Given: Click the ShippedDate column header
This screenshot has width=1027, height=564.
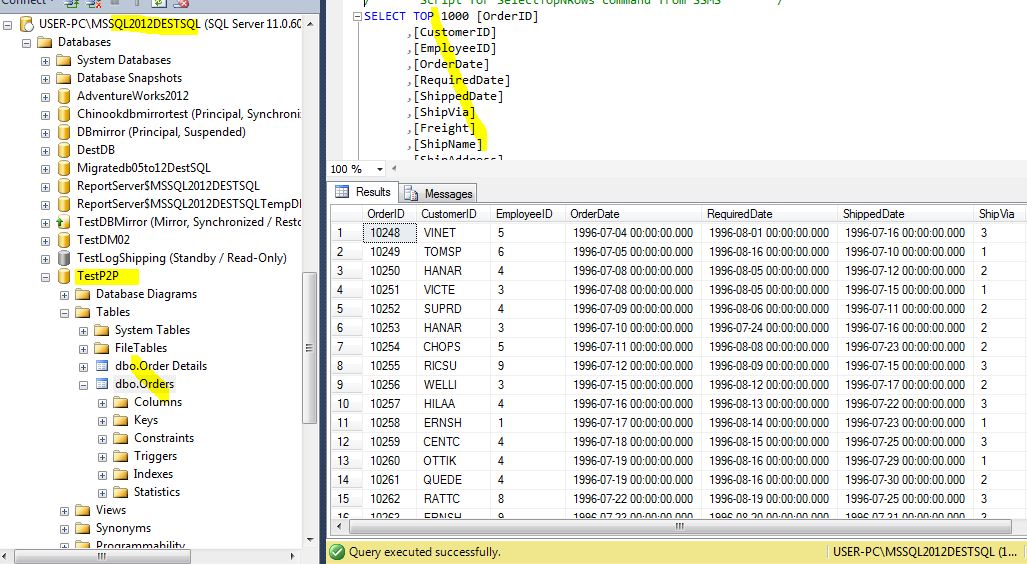Looking at the screenshot, I should coord(906,214).
